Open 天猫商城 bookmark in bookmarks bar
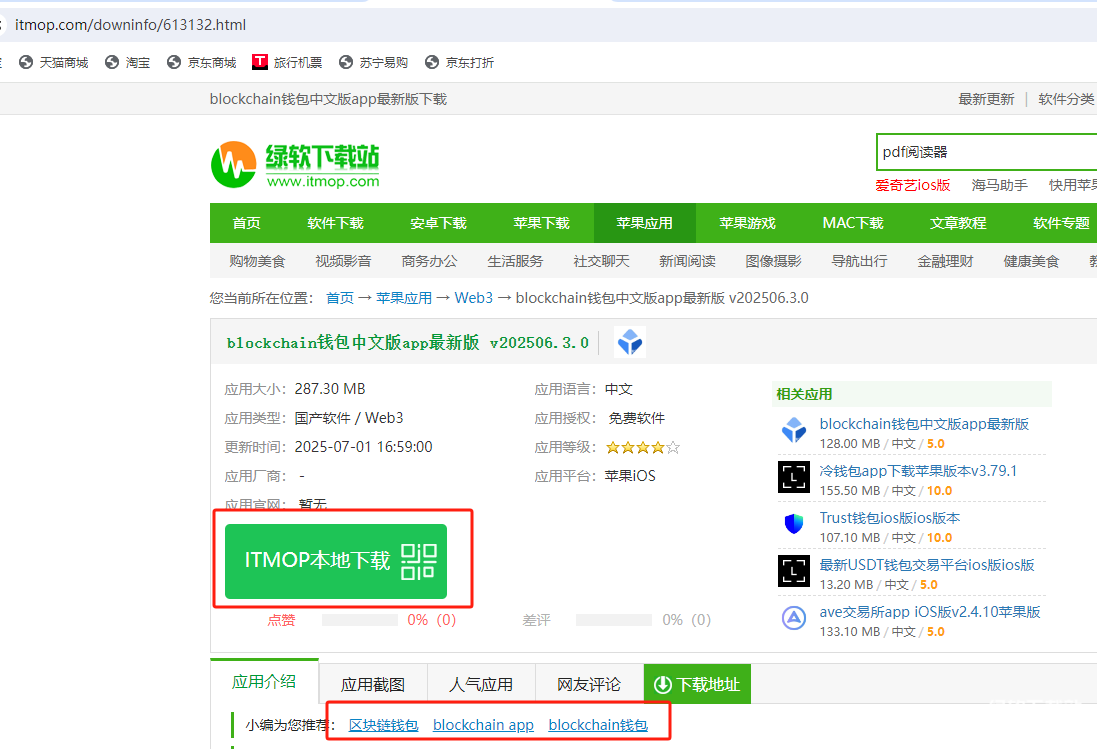The height and width of the screenshot is (749, 1097). 54,62
